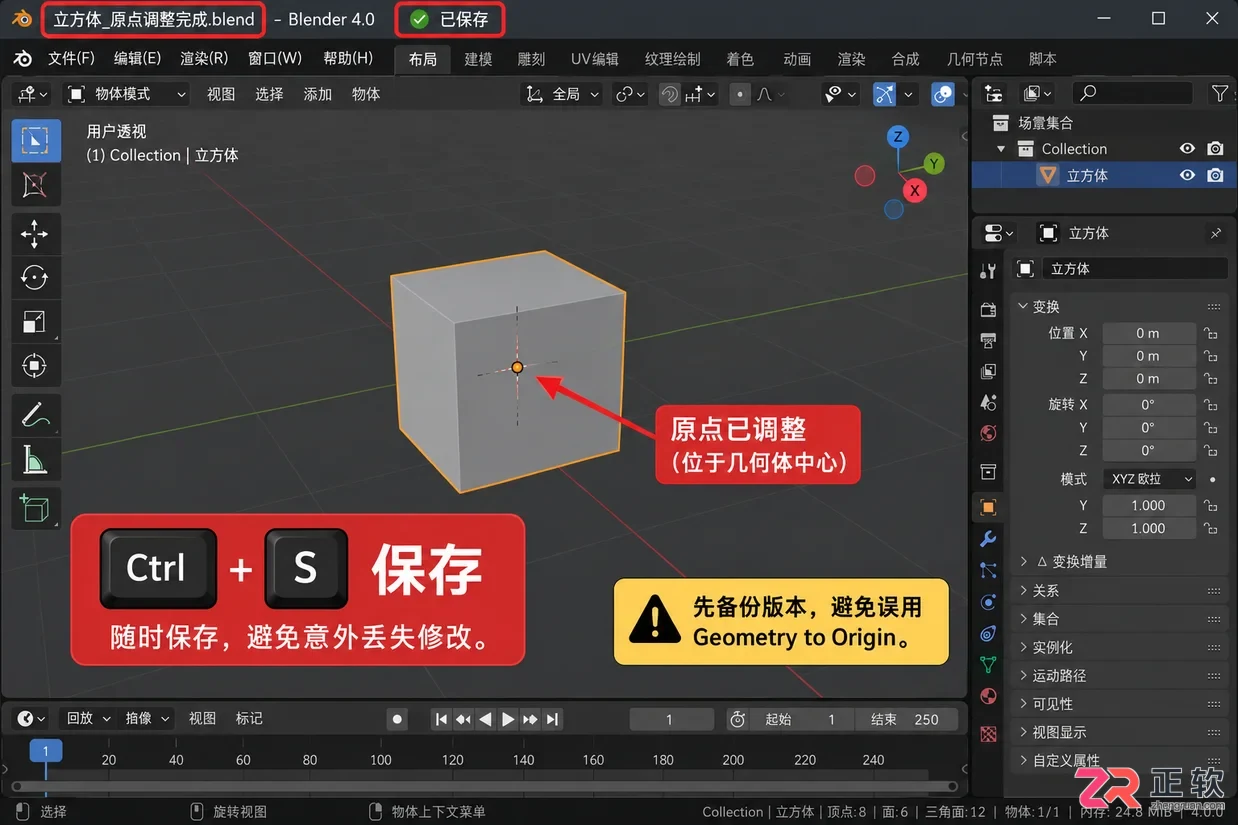The image size is (1238, 825).
Task: Open the 物体模式 mode dropdown
Action: click(x=127, y=94)
